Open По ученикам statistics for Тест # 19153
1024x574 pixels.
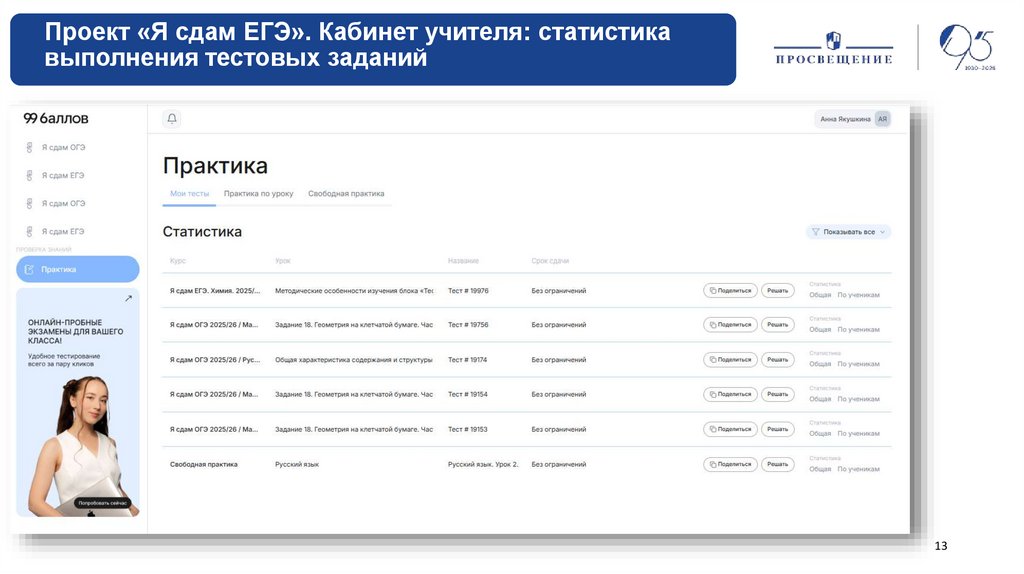coord(858,434)
